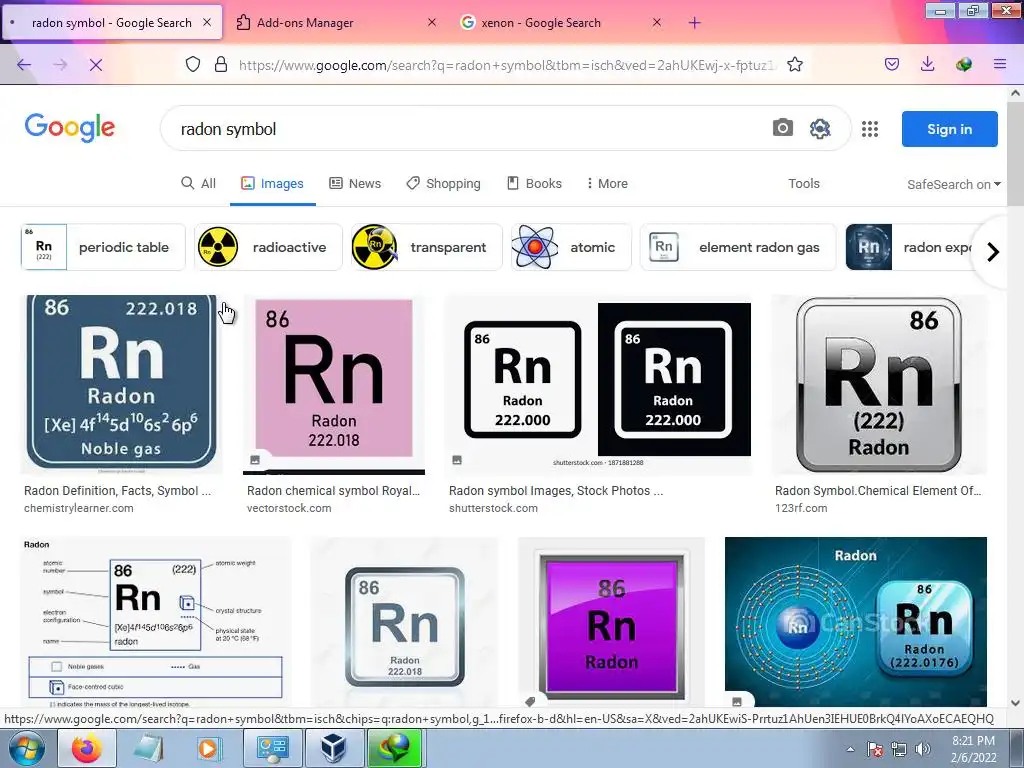The image size is (1024, 768).
Task: Open tracking protection shield icon
Action: [193, 64]
